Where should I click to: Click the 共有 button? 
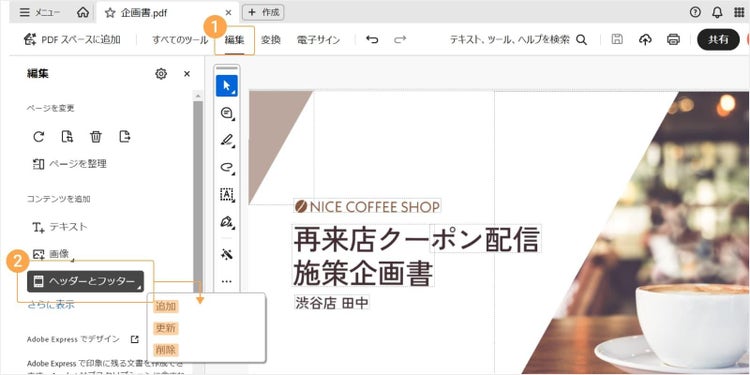[718, 40]
